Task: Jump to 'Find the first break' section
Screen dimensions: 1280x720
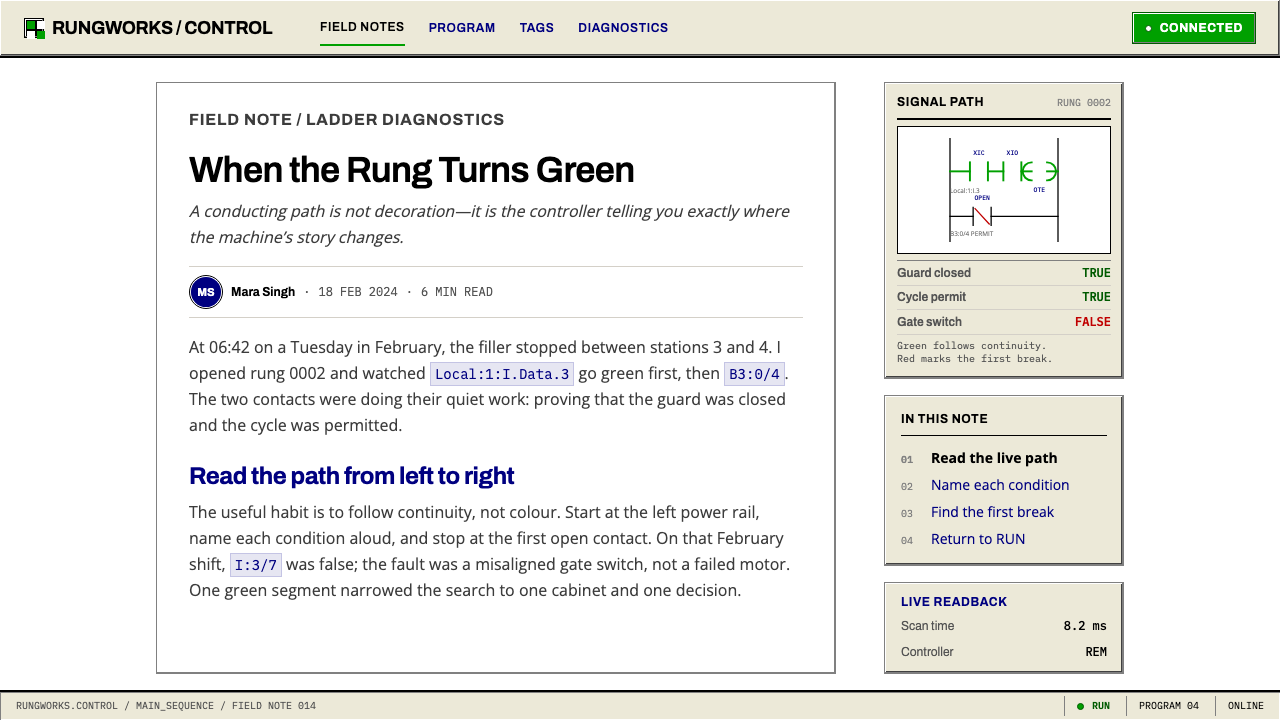Action: tap(992, 512)
